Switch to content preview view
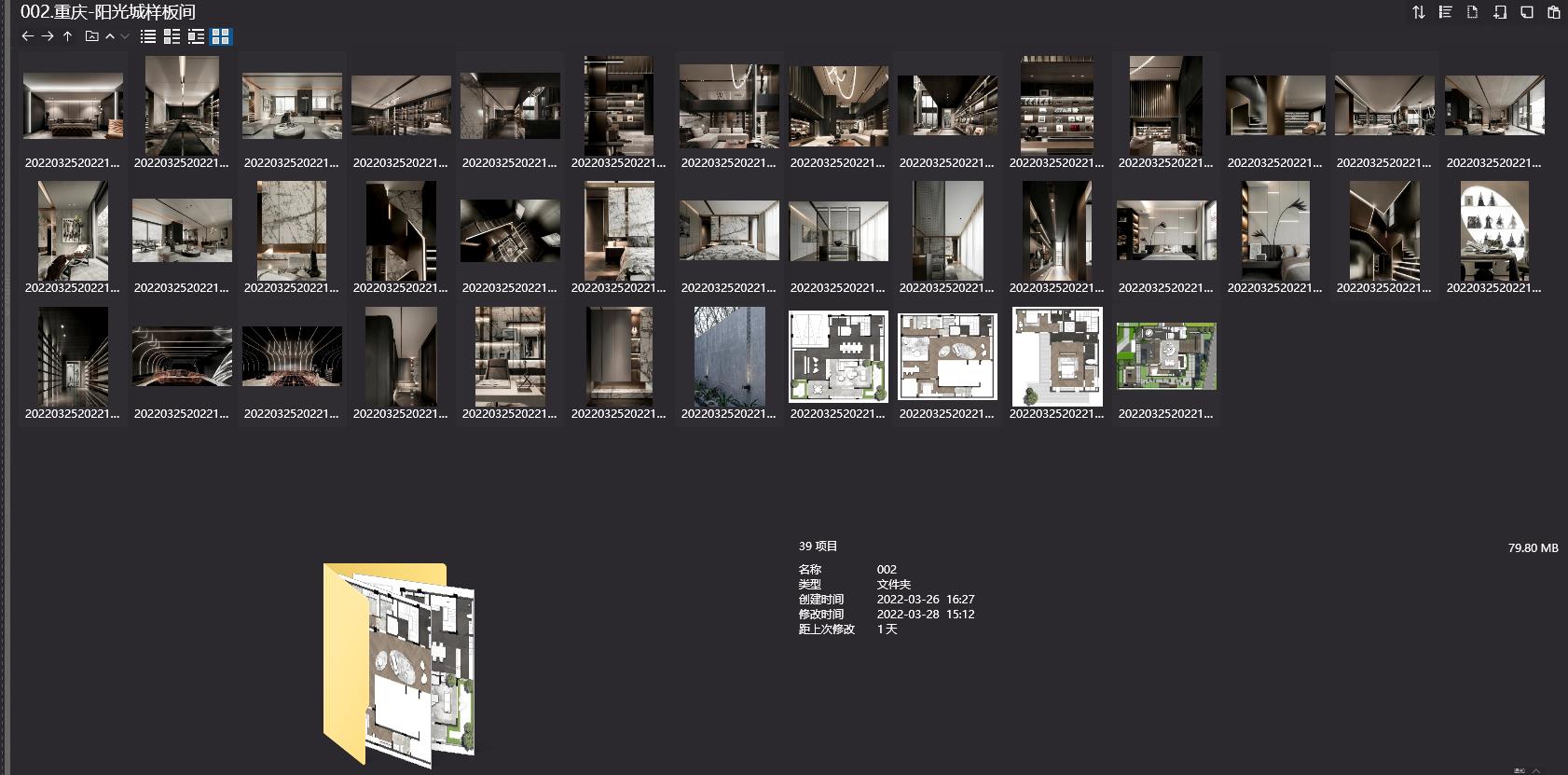This screenshot has height=775, width=1568. pyautogui.click(x=196, y=36)
